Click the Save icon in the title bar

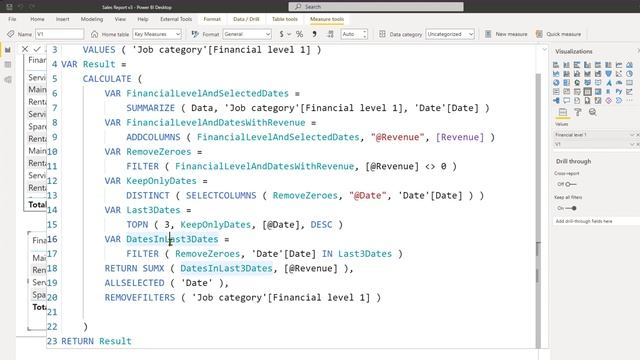pyautogui.click(x=9, y=7)
